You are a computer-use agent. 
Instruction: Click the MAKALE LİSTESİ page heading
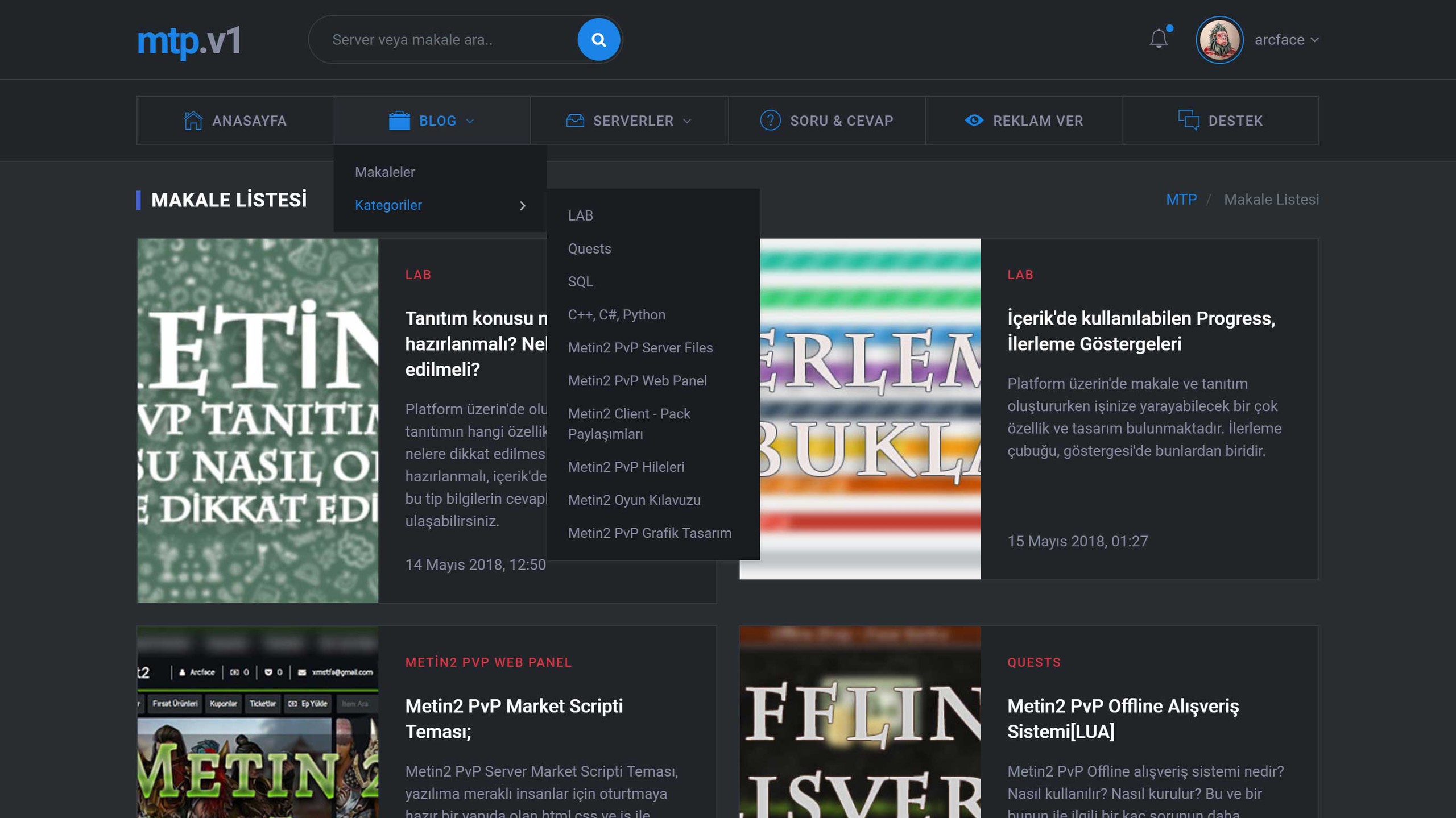229,200
